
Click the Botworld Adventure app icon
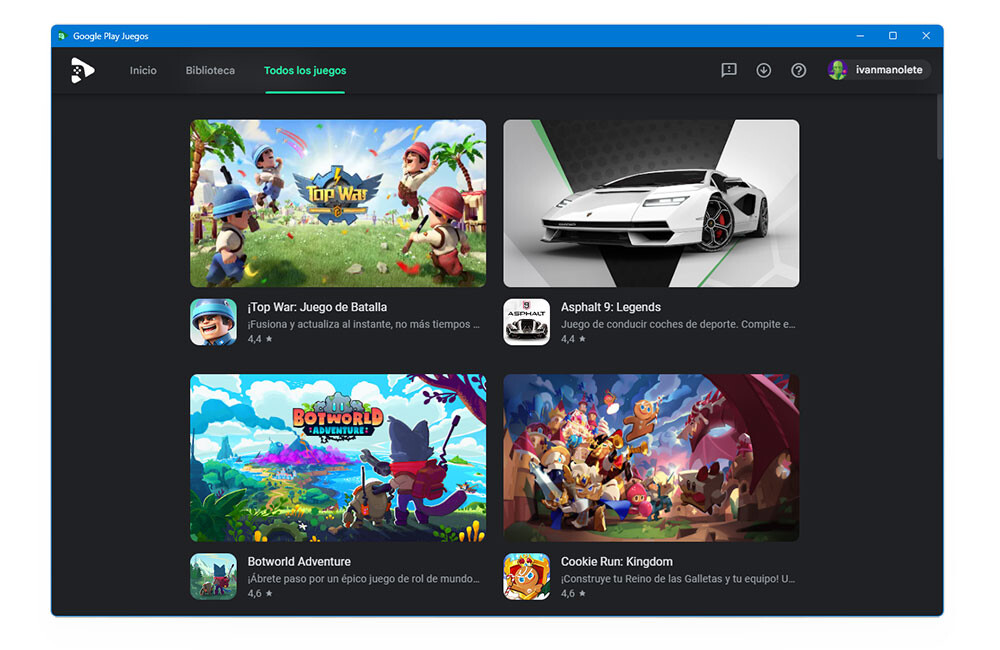214,577
